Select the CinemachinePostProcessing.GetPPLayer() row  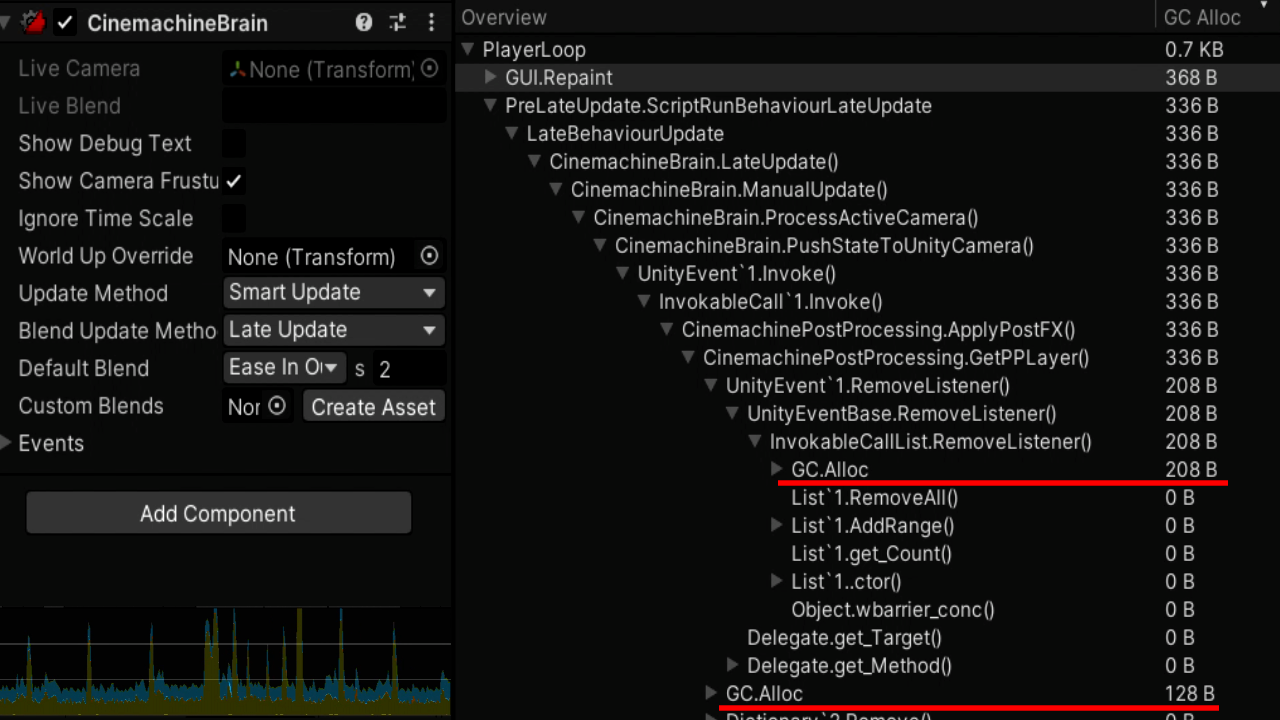(867, 357)
